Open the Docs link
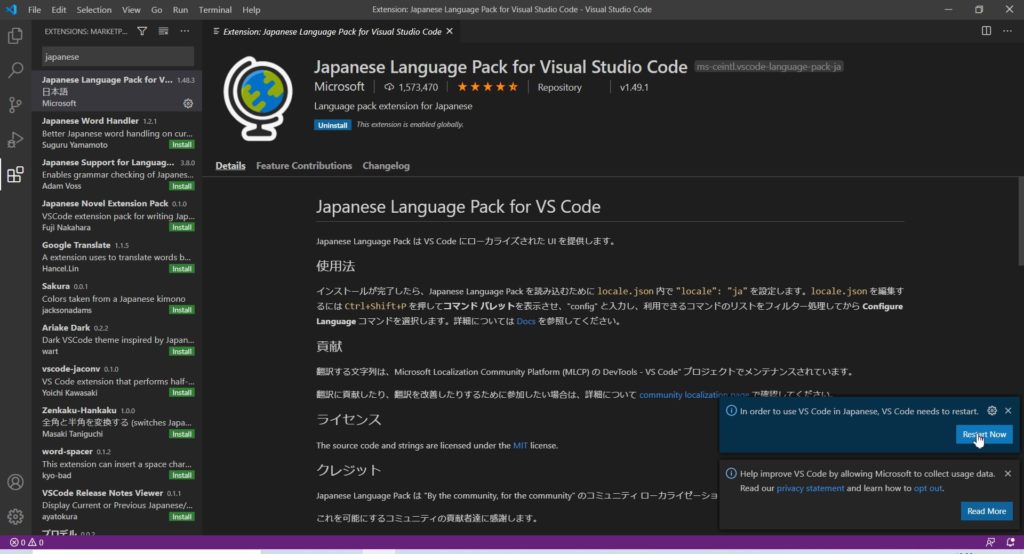1024x554 pixels. point(526,321)
